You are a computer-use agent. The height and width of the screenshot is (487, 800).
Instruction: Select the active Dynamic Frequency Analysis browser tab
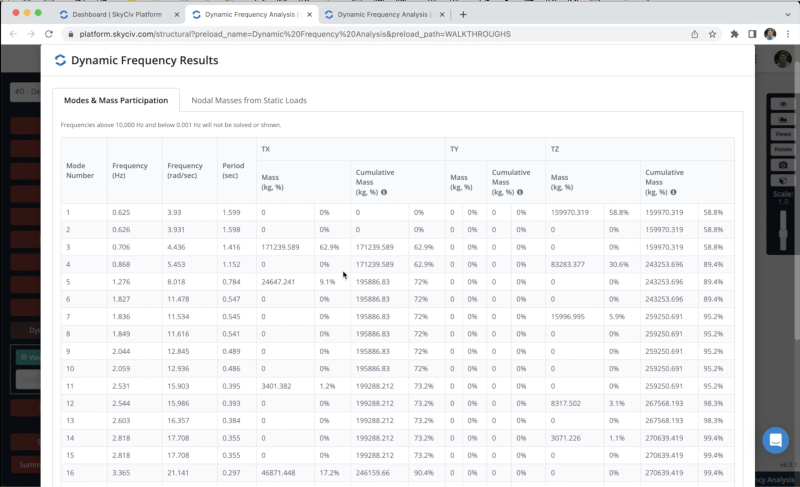(x=252, y=15)
